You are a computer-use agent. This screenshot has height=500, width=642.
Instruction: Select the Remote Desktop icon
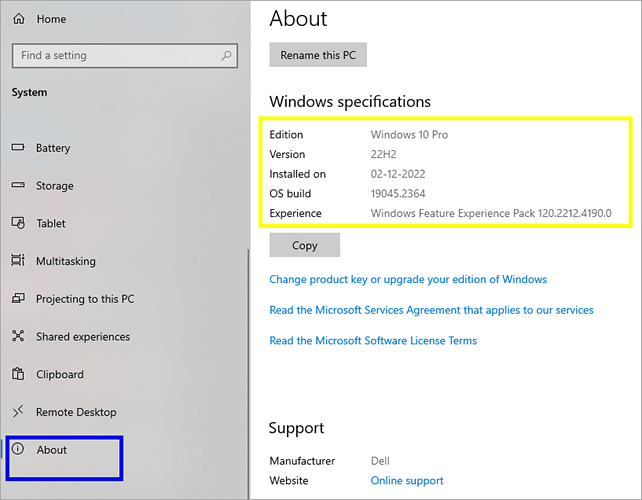[x=17, y=412]
